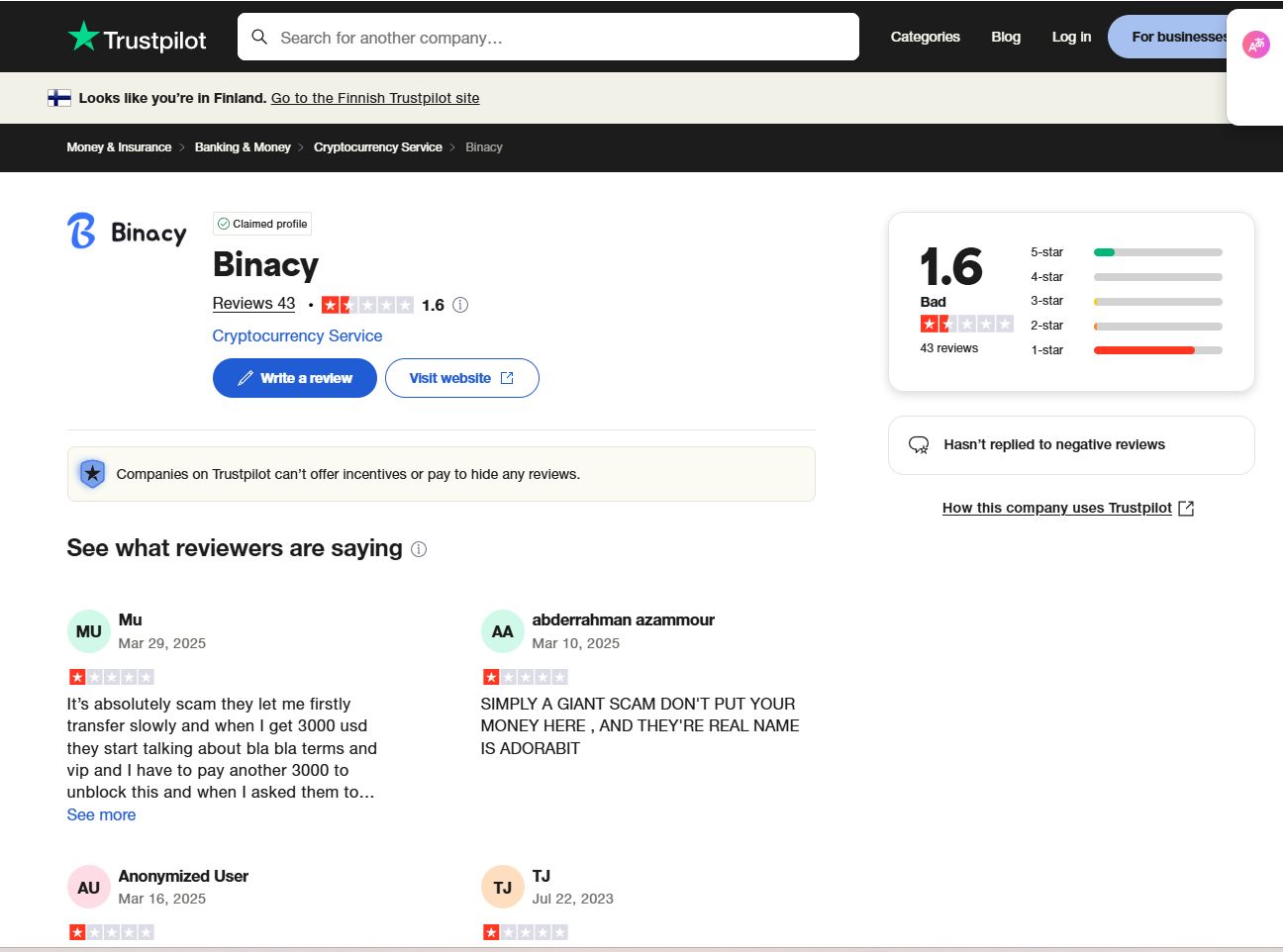Click Visit website button

[462, 378]
